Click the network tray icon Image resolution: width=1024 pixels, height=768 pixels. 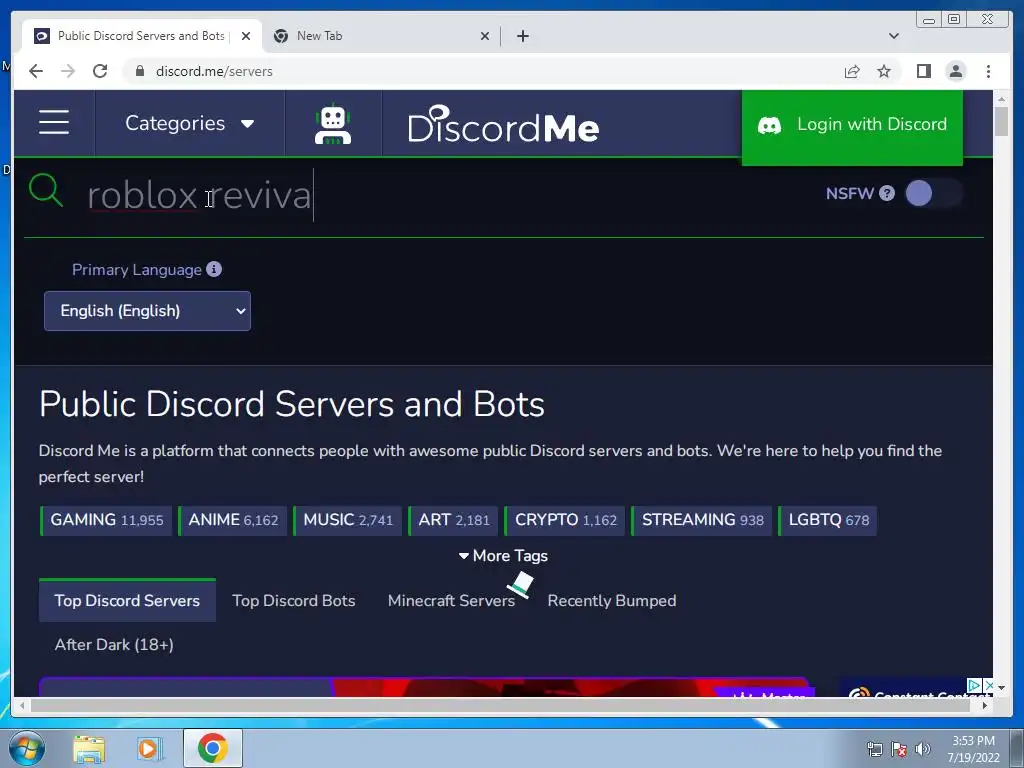874,748
